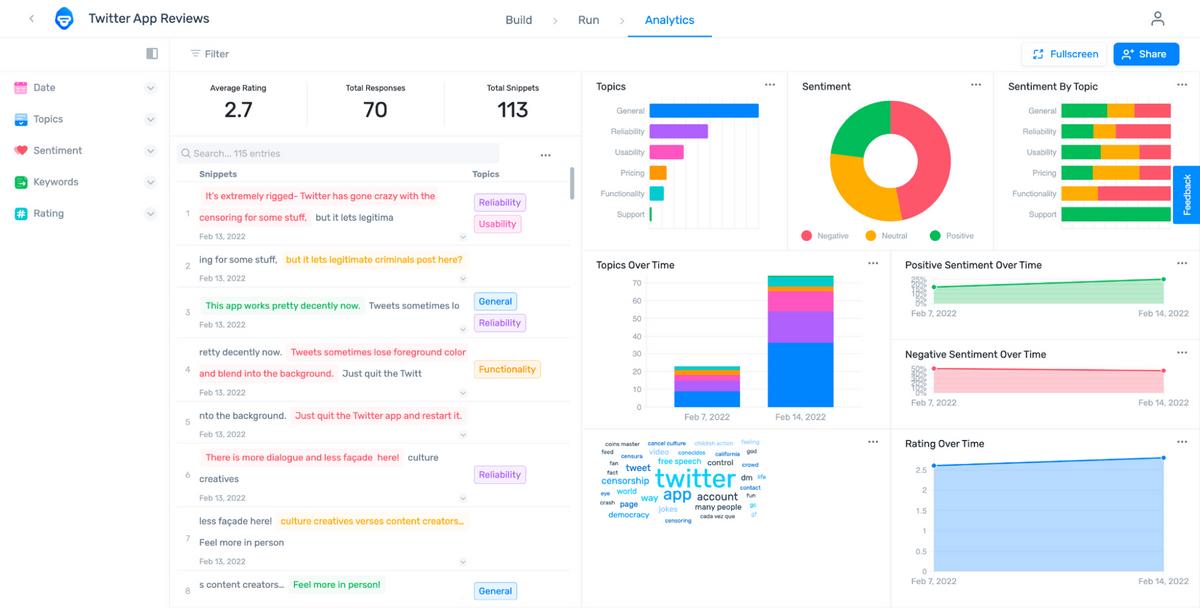Open Topics chart three-dot menu

click(770, 86)
